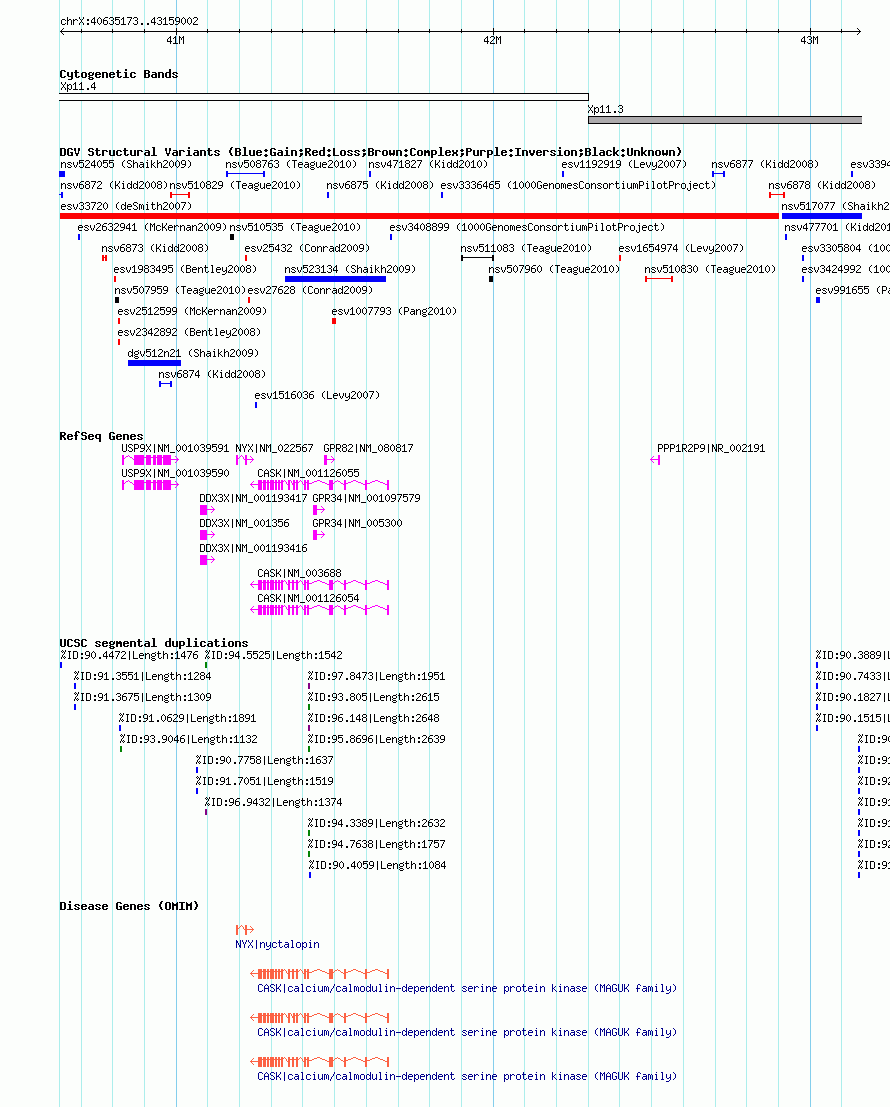Click the nsv510829 (Teague2010) red span
890x1107 pixels.
pos(180,195)
